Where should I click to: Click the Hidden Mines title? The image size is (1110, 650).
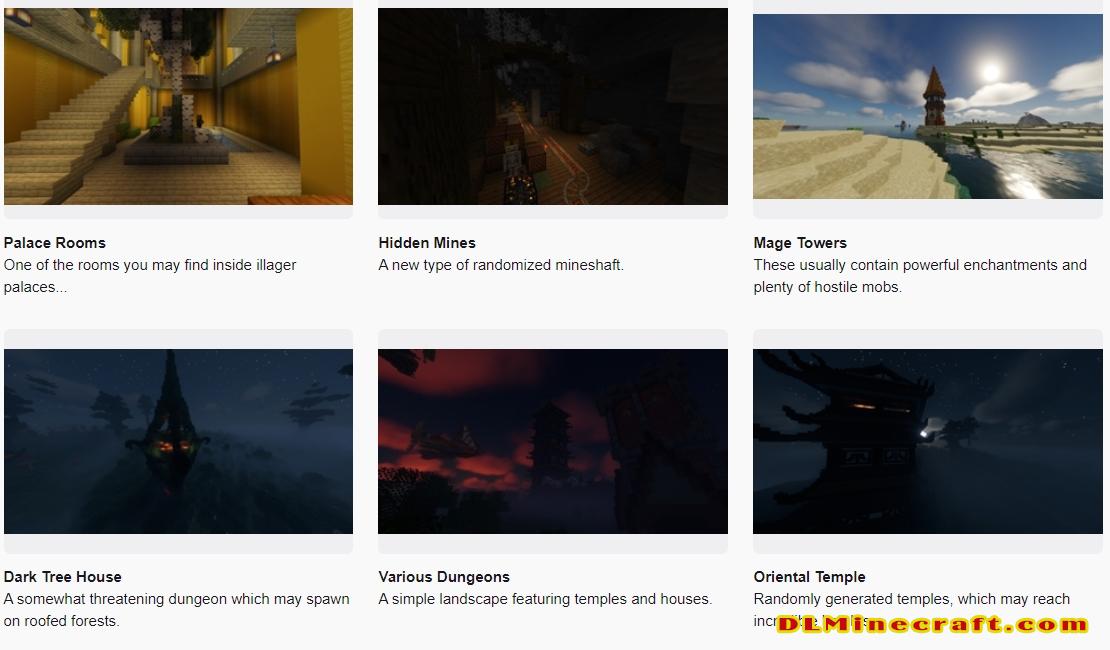(427, 243)
